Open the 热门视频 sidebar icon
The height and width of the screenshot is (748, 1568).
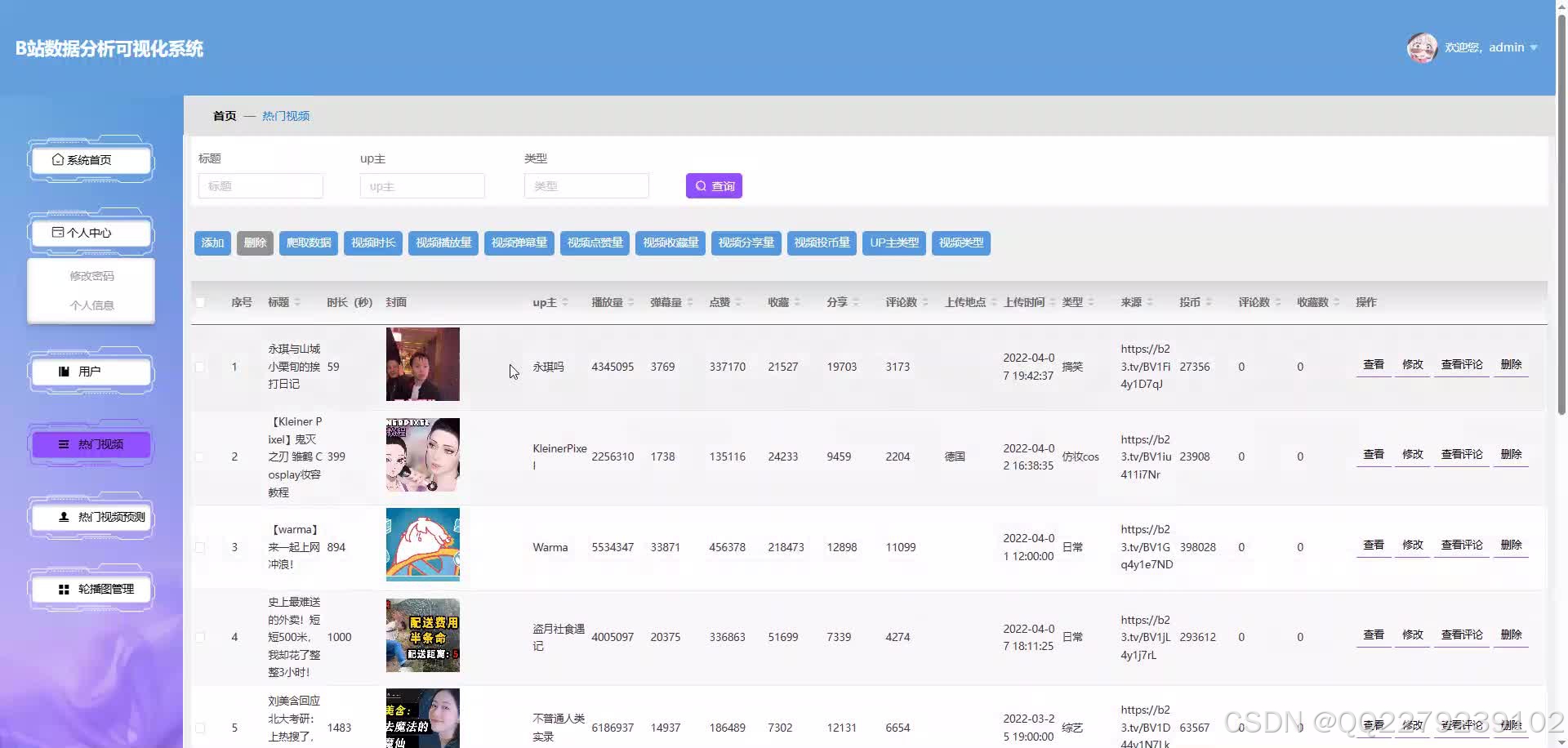pyautogui.click(x=63, y=443)
